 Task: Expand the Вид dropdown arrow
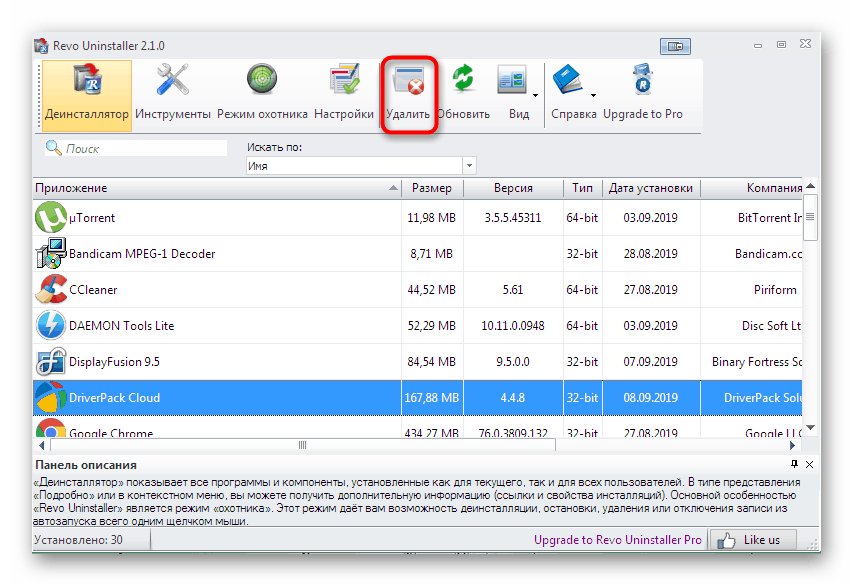pos(535,96)
